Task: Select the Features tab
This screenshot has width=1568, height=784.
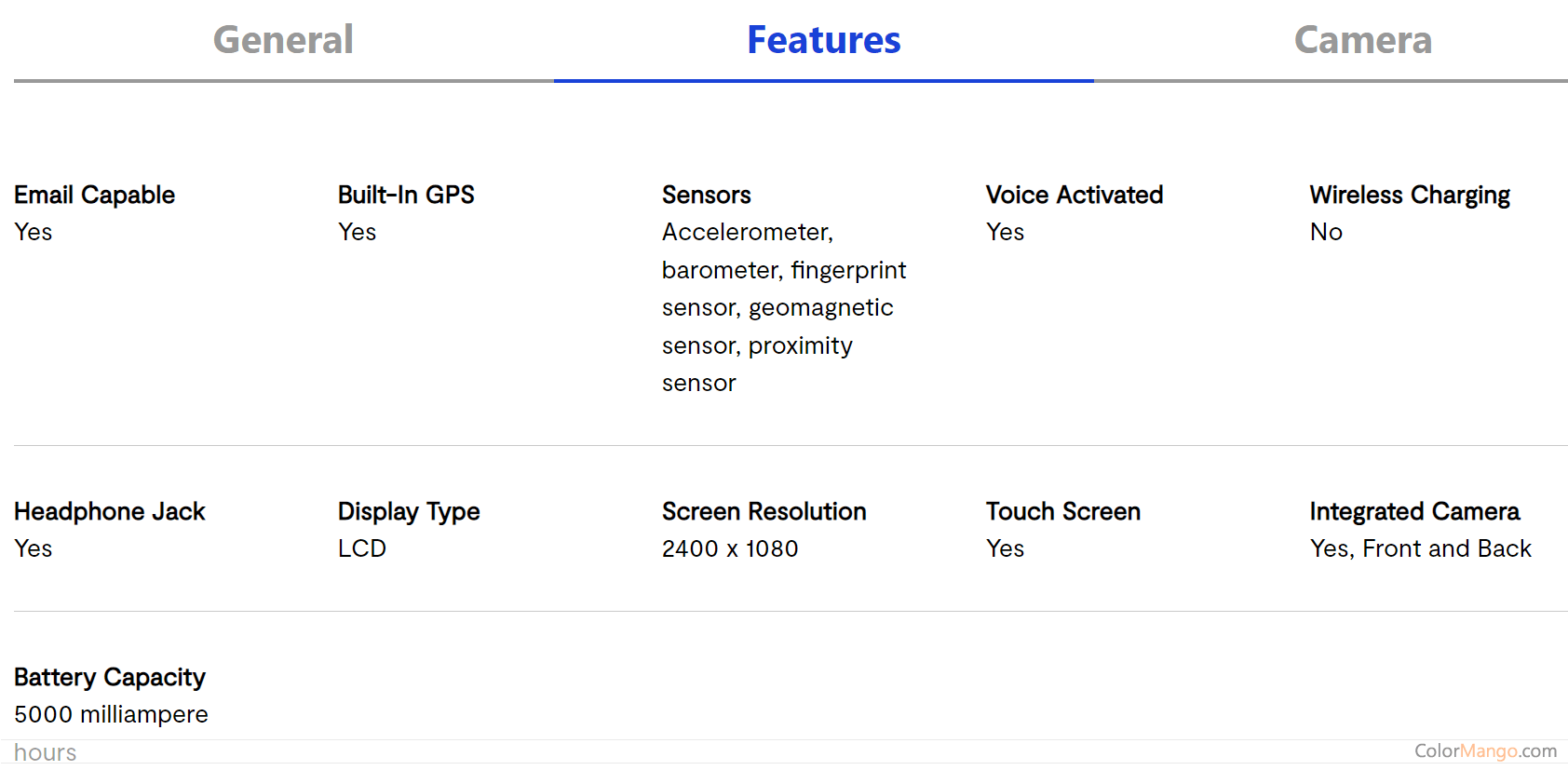Action: (823, 40)
